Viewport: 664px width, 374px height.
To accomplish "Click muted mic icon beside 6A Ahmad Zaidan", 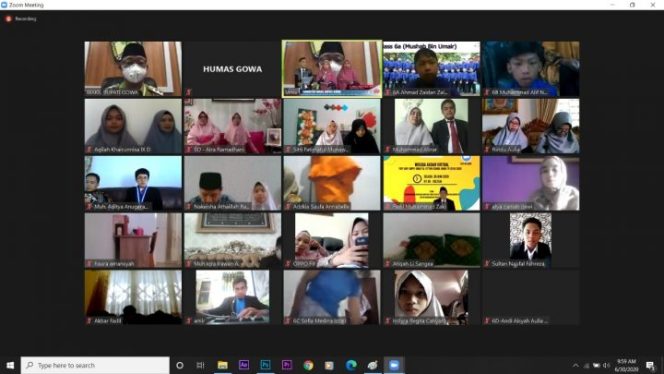I will click(x=387, y=92).
